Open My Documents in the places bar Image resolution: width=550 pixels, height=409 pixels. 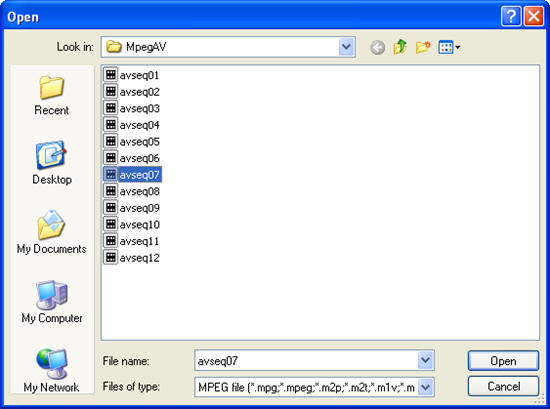coord(52,232)
